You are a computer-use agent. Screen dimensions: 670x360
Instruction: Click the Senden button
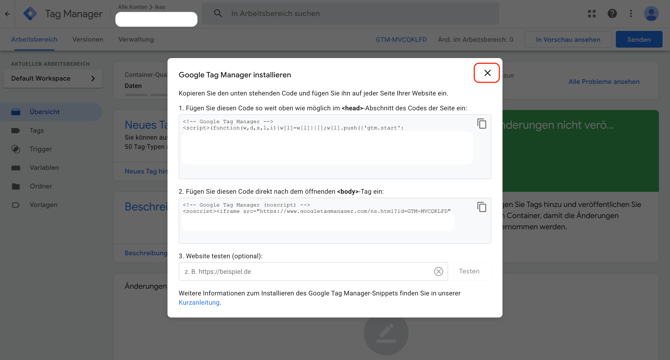coord(639,39)
